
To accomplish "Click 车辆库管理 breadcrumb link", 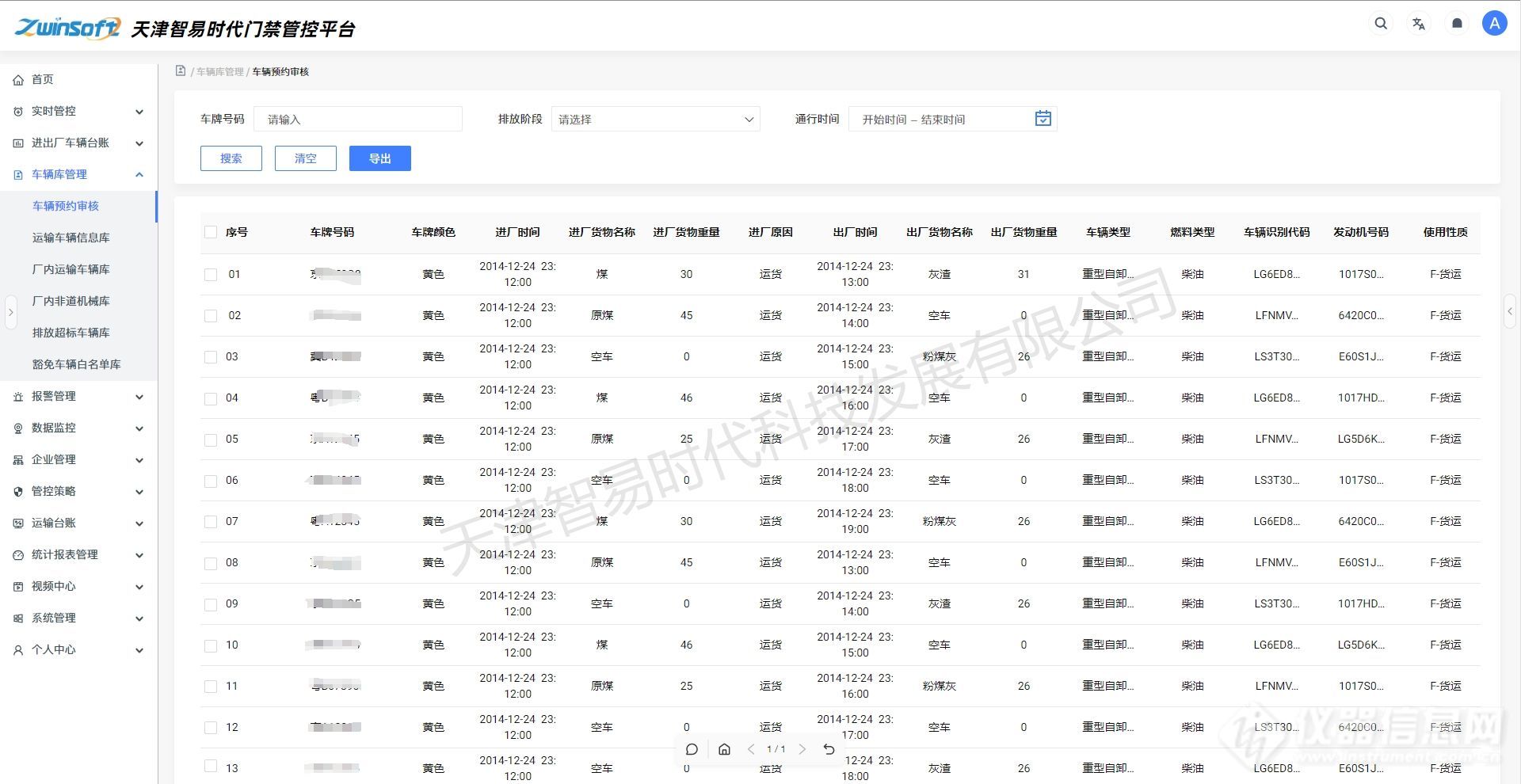I will [x=220, y=71].
